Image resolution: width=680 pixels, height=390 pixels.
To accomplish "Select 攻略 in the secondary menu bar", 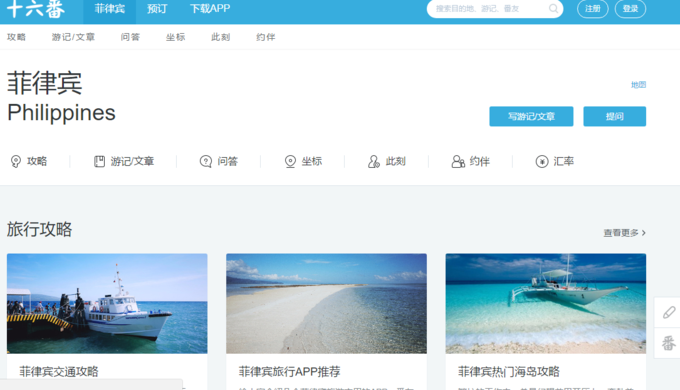I will pyautogui.click(x=16, y=37).
